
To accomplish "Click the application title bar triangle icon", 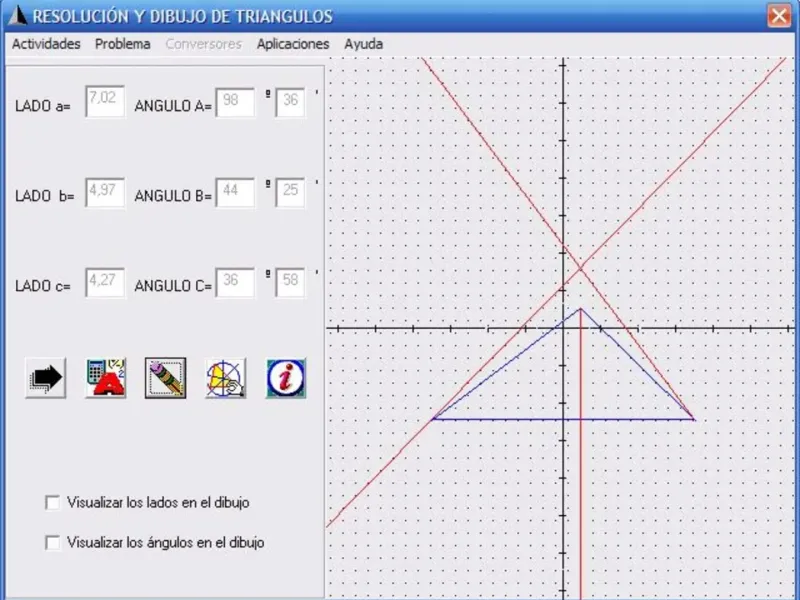I will (17, 16).
